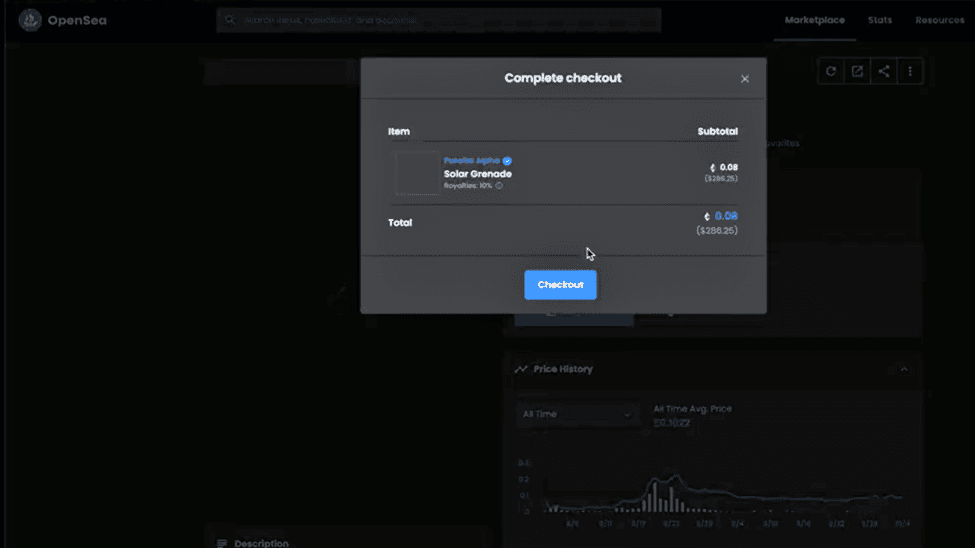Open the Resources menu
975x548 pixels.
(x=940, y=20)
